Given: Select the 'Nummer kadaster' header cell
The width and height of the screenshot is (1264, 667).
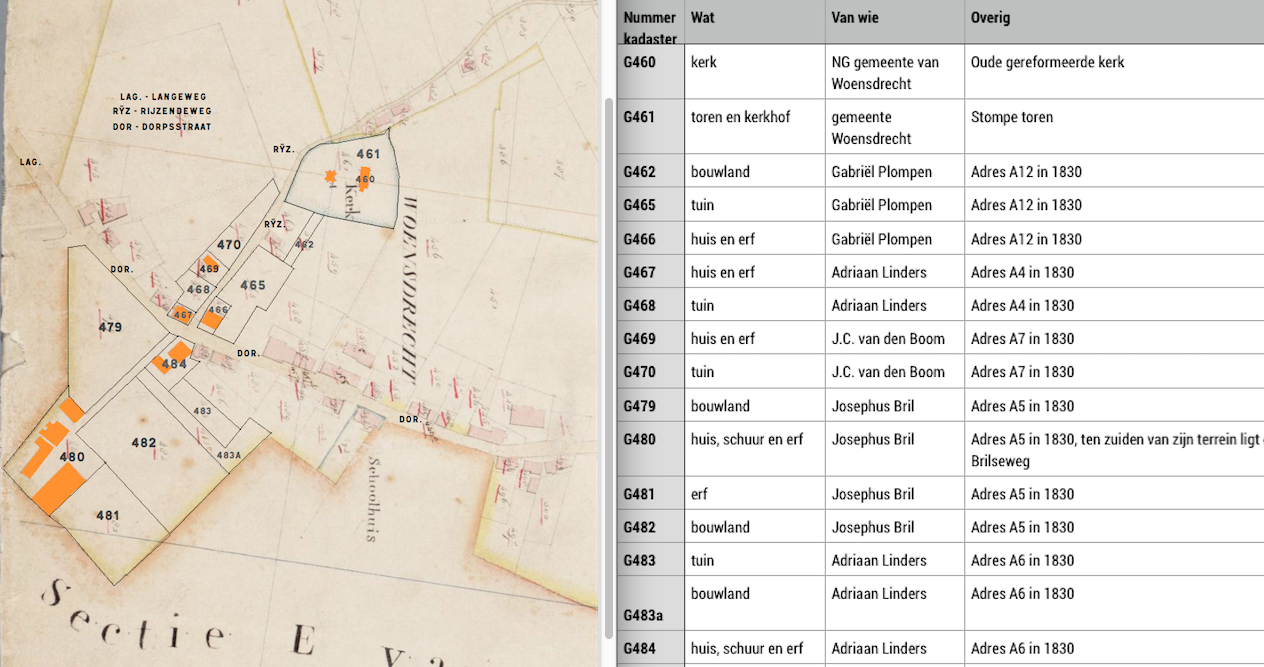Looking at the screenshot, I should 650,28.
